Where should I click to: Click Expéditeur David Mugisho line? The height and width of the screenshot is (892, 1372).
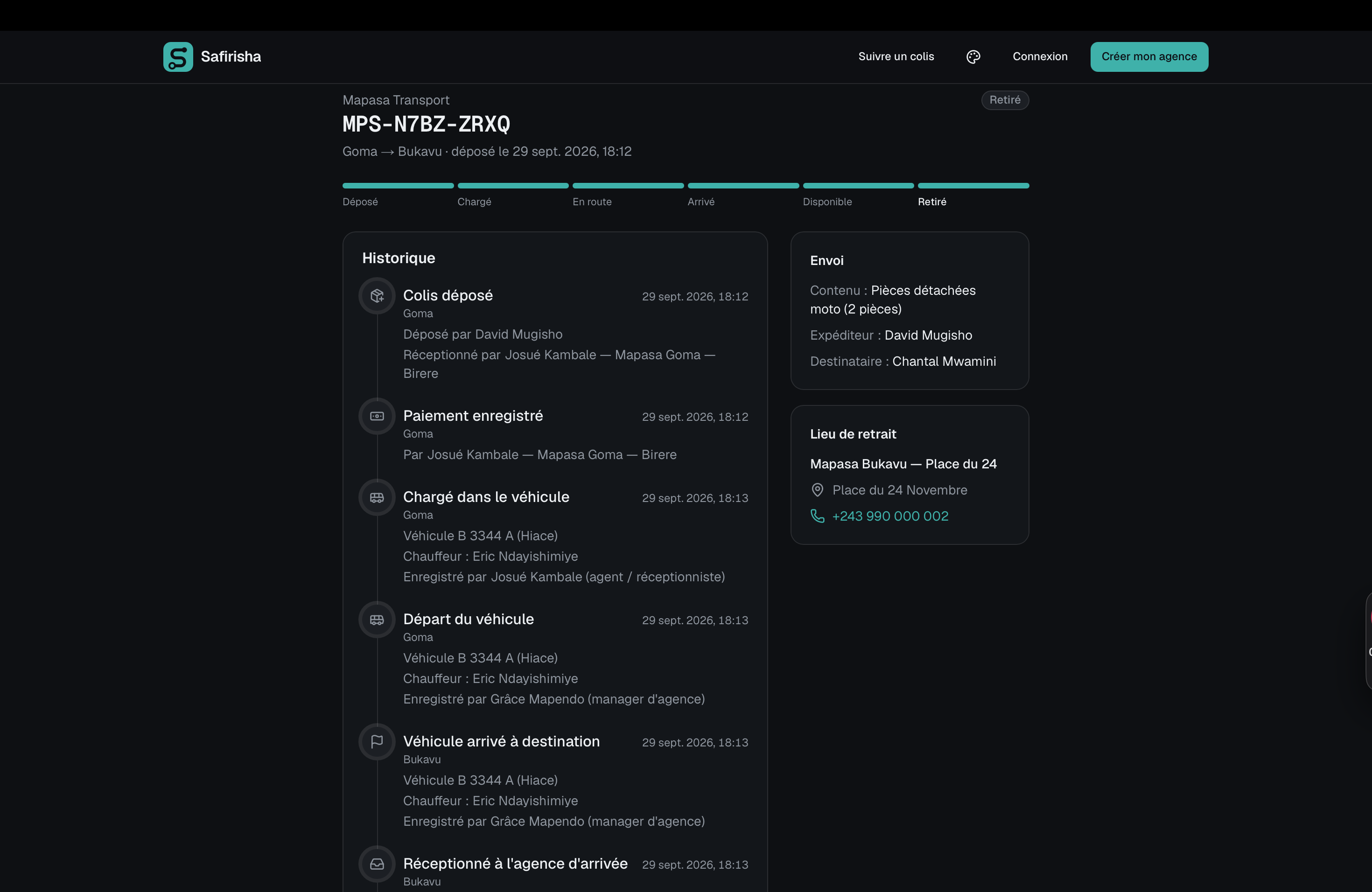point(891,335)
